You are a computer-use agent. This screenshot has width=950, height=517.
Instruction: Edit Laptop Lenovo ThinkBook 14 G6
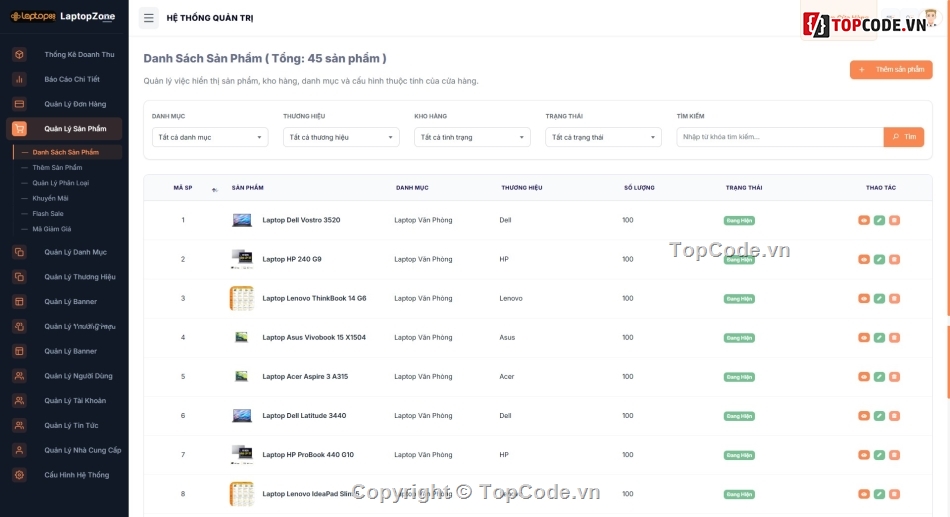coord(879,299)
